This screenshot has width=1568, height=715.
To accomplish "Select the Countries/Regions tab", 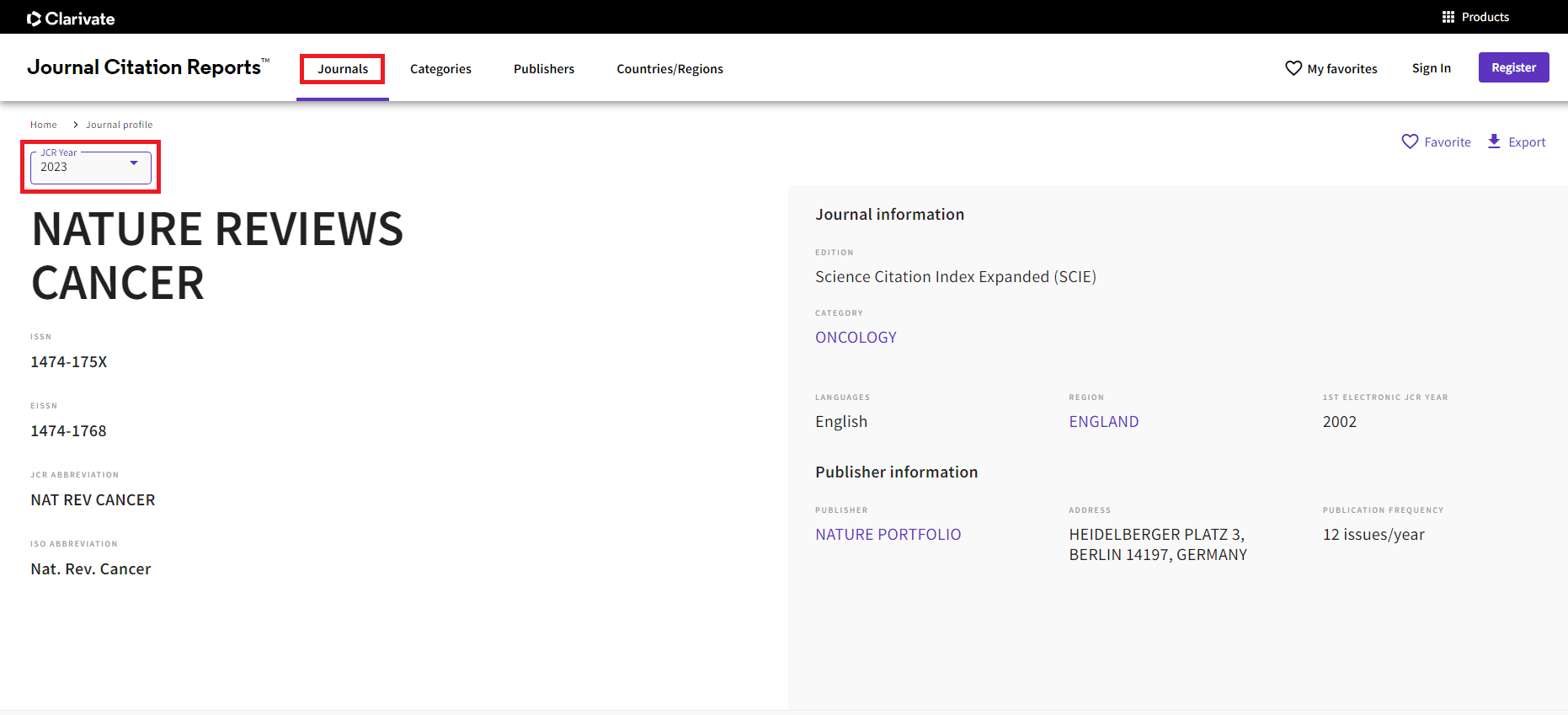I will pos(669,69).
